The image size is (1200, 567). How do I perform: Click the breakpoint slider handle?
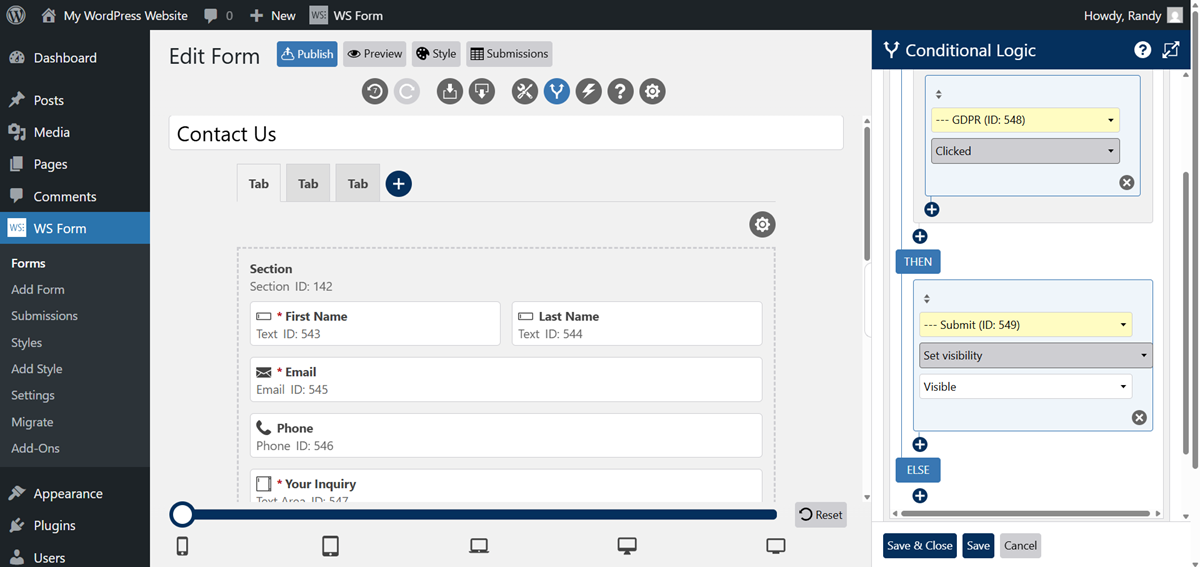pyautogui.click(x=182, y=514)
